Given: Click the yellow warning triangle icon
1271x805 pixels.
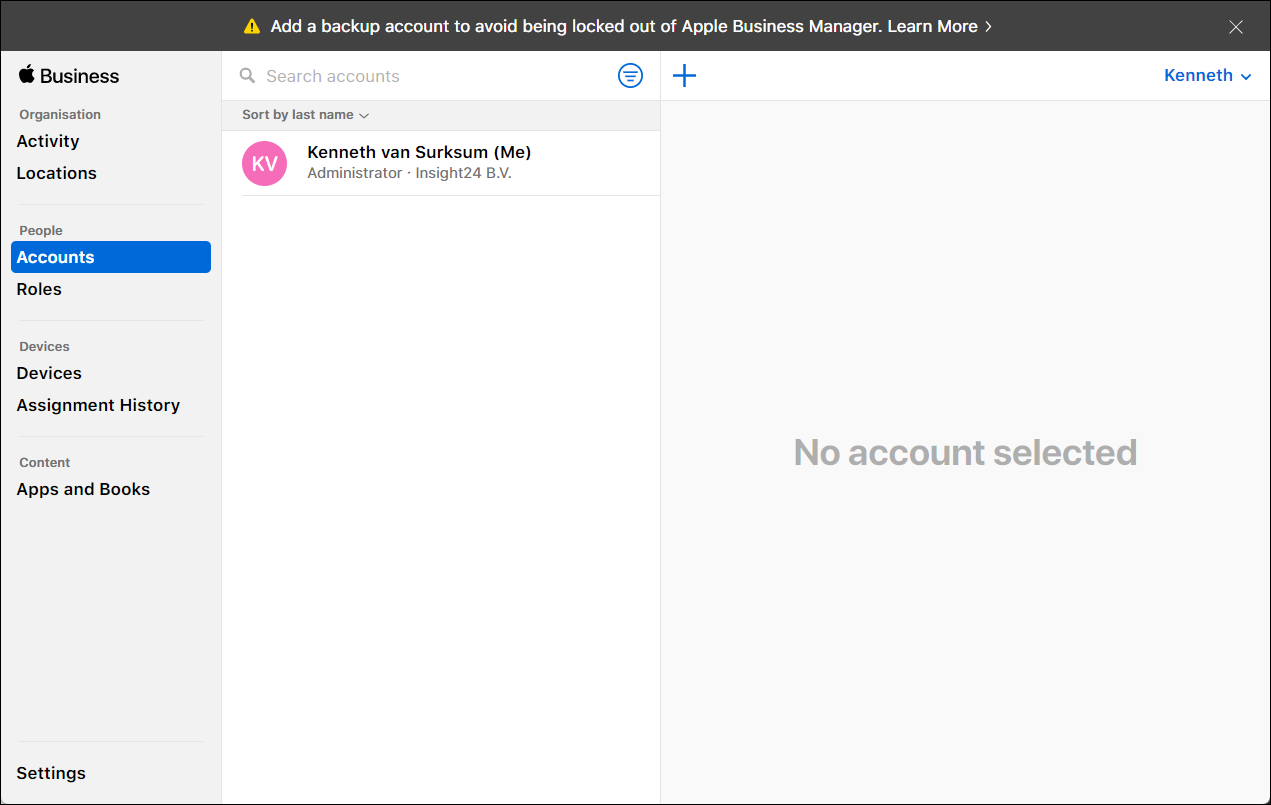Looking at the screenshot, I should coord(252,27).
